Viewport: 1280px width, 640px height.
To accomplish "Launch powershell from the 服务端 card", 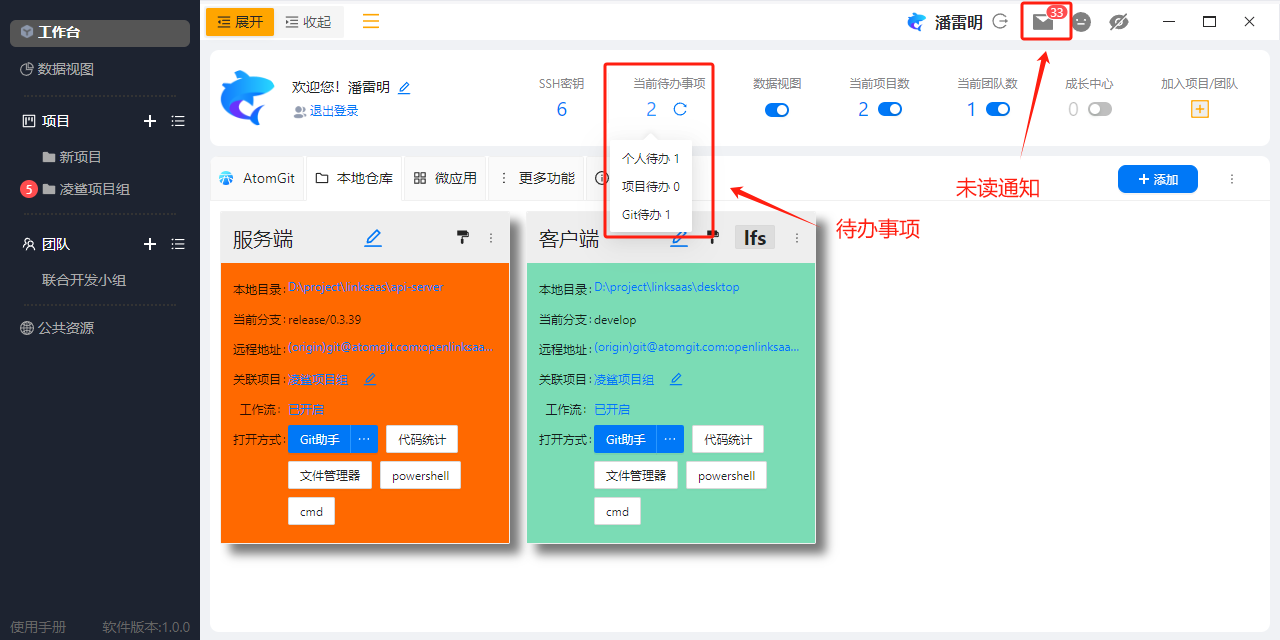I will [x=420, y=475].
